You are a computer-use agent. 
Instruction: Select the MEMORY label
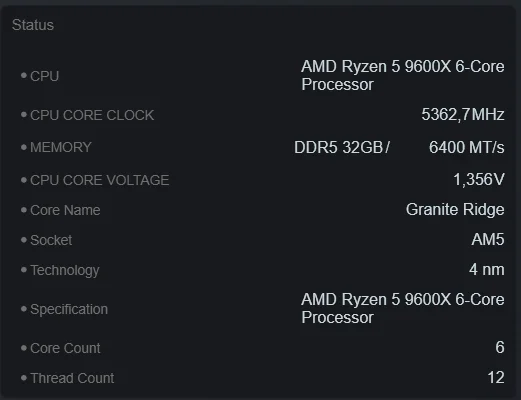coord(61,147)
